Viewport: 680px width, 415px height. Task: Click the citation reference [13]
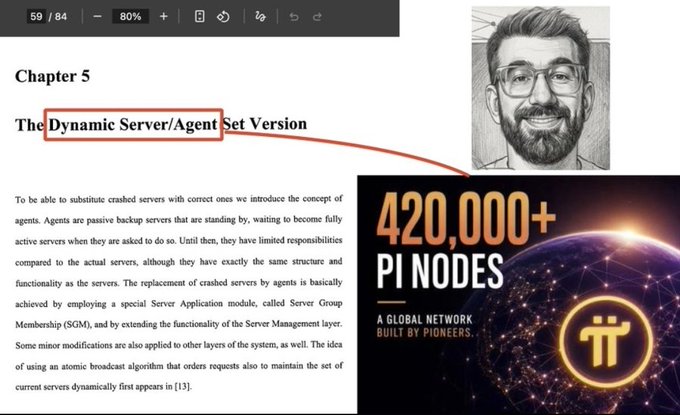pos(182,386)
